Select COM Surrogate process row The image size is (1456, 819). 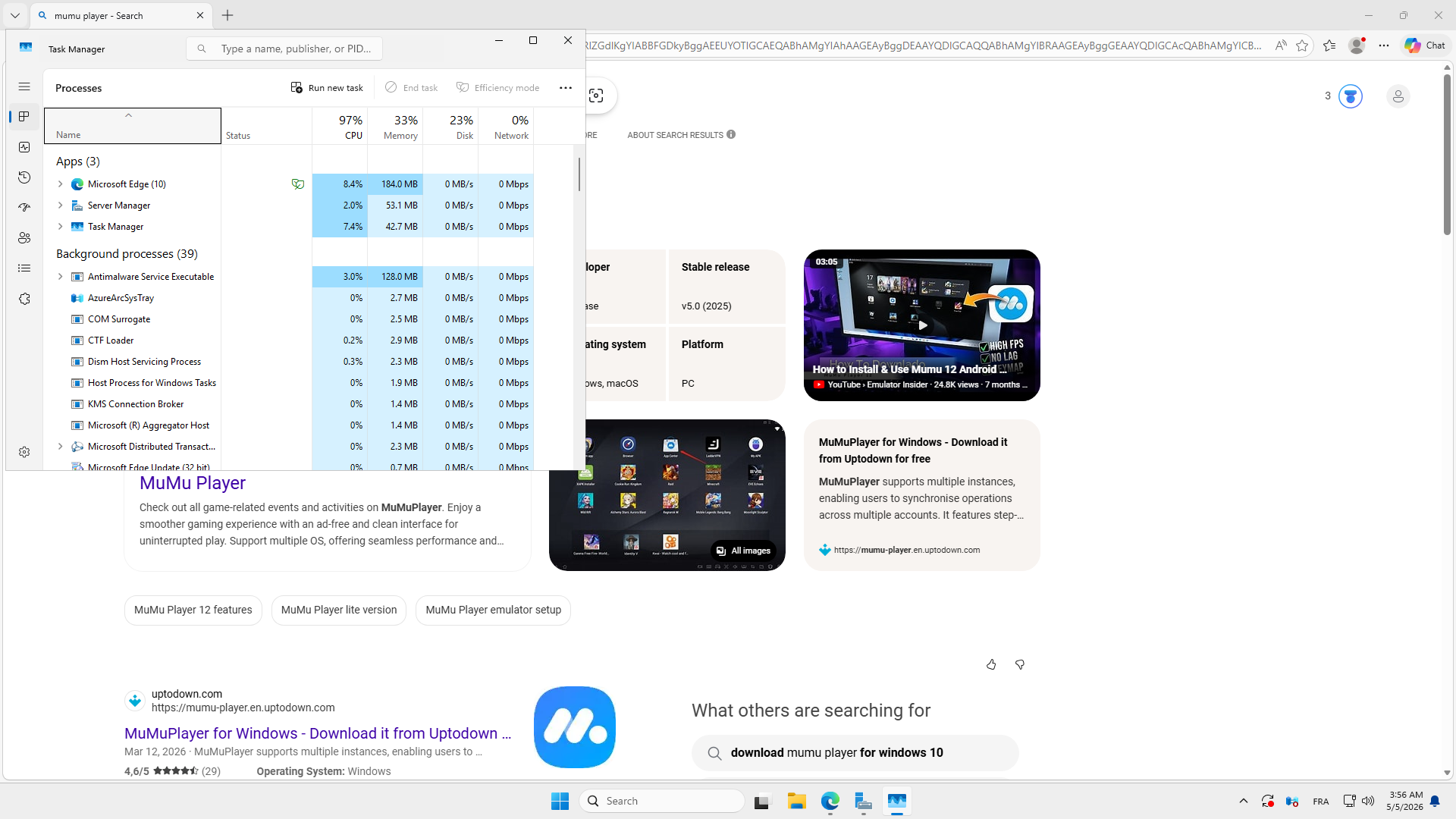(x=289, y=319)
